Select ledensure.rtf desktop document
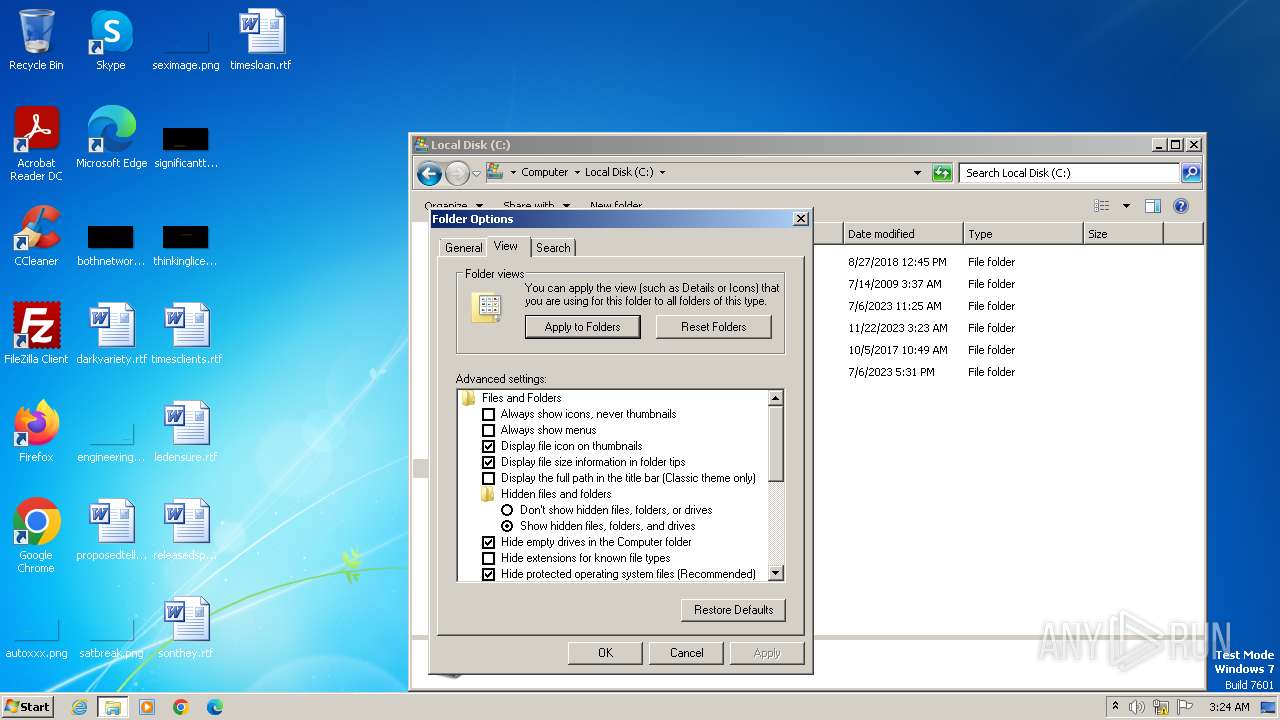The width and height of the screenshot is (1280, 720). 186,432
